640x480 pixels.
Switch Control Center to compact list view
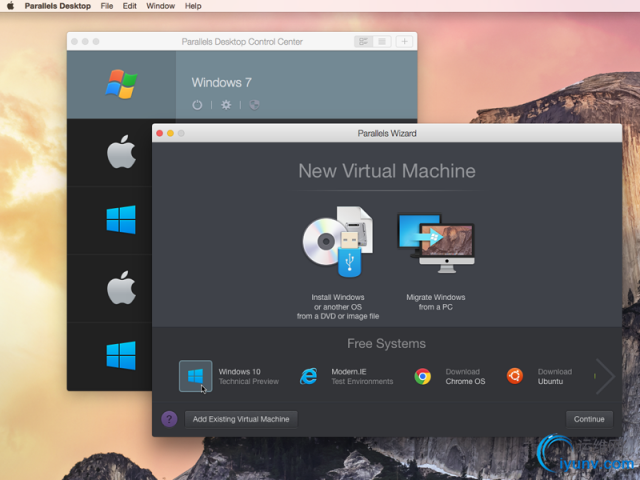[x=382, y=41]
